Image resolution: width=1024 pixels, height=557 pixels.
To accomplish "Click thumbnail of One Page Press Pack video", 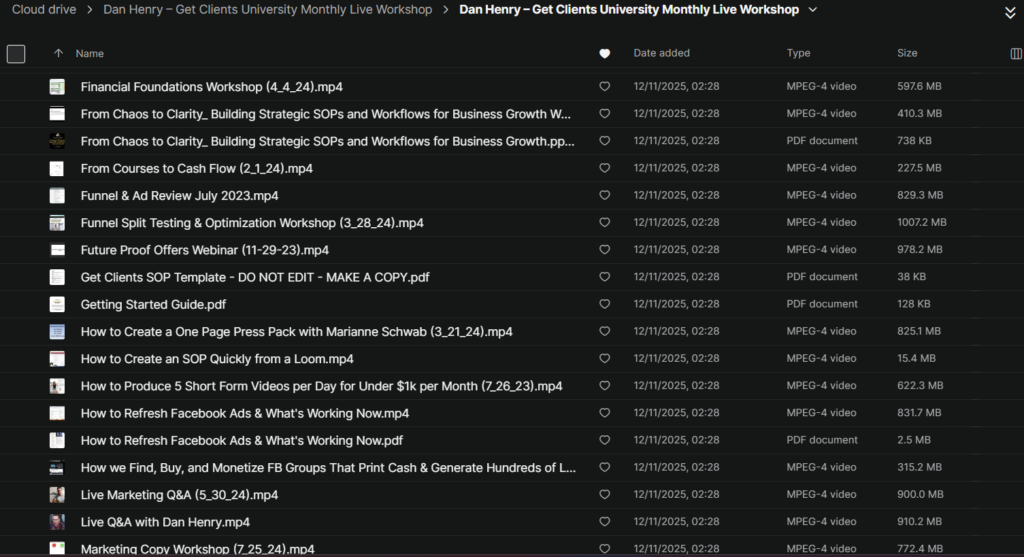I will point(57,331).
